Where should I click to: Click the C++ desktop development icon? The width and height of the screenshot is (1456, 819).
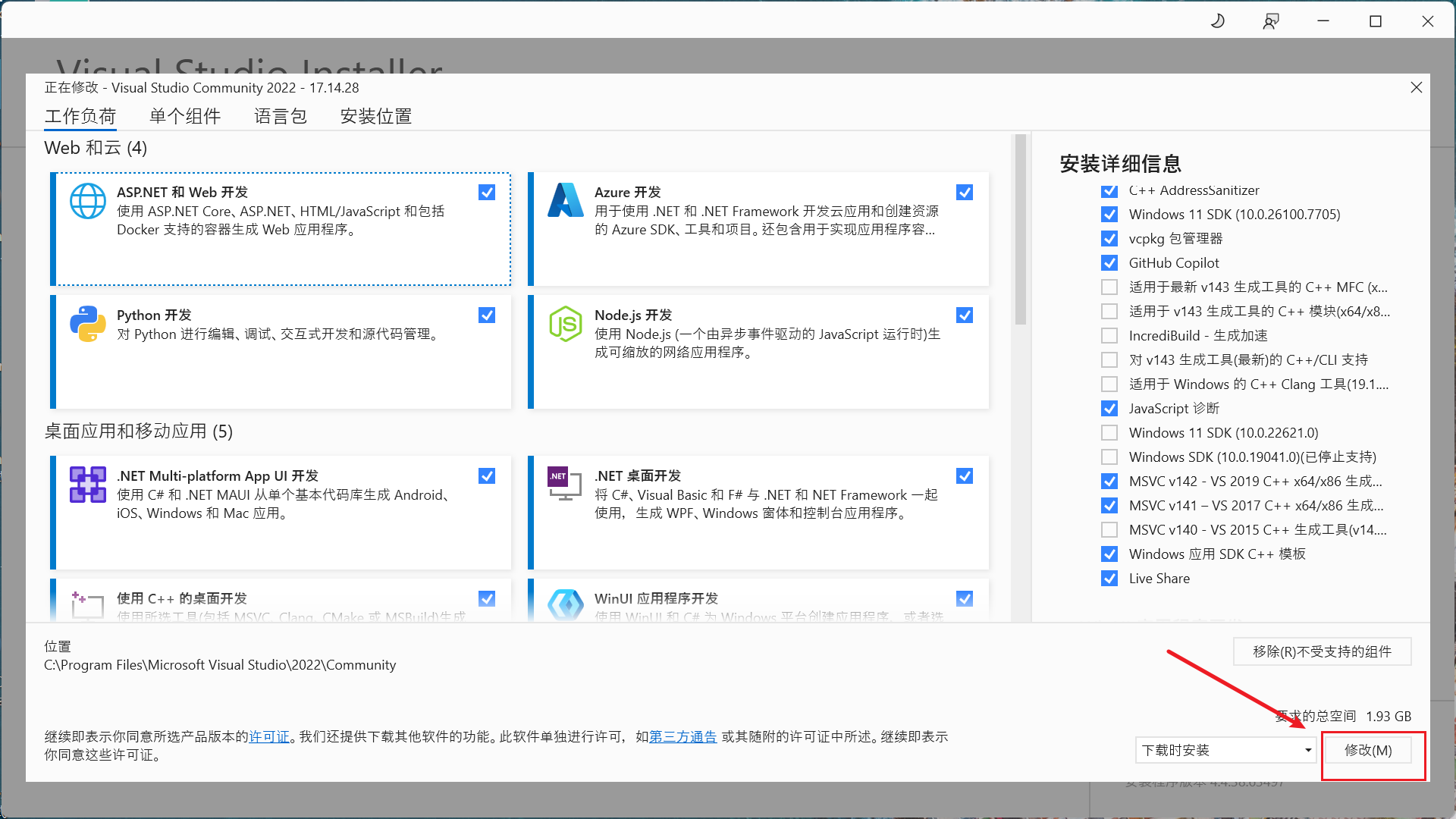pos(88,606)
